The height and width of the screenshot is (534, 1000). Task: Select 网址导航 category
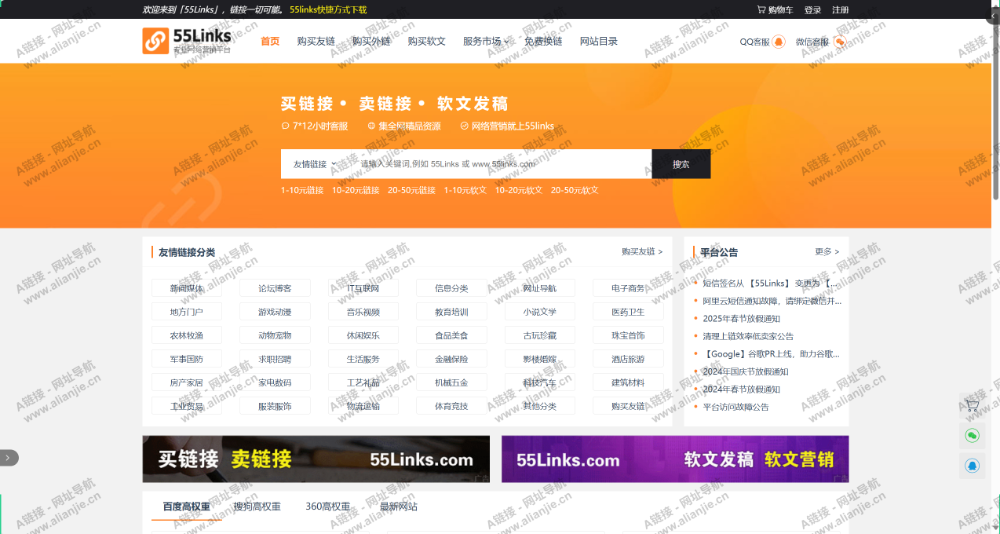(x=540, y=288)
